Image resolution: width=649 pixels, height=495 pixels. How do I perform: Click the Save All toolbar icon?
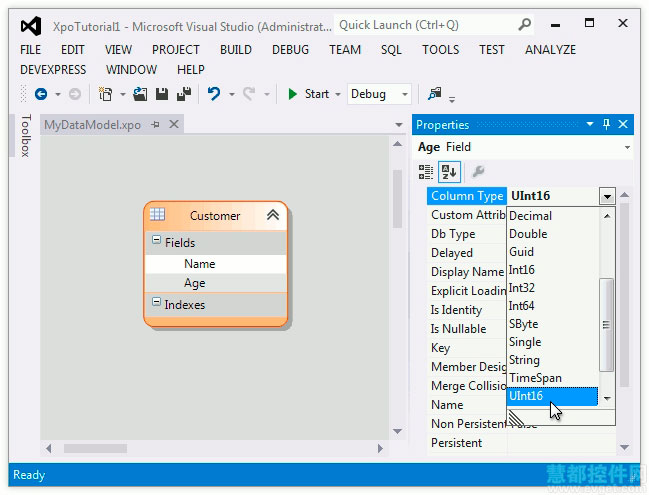click(x=184, y=94)
